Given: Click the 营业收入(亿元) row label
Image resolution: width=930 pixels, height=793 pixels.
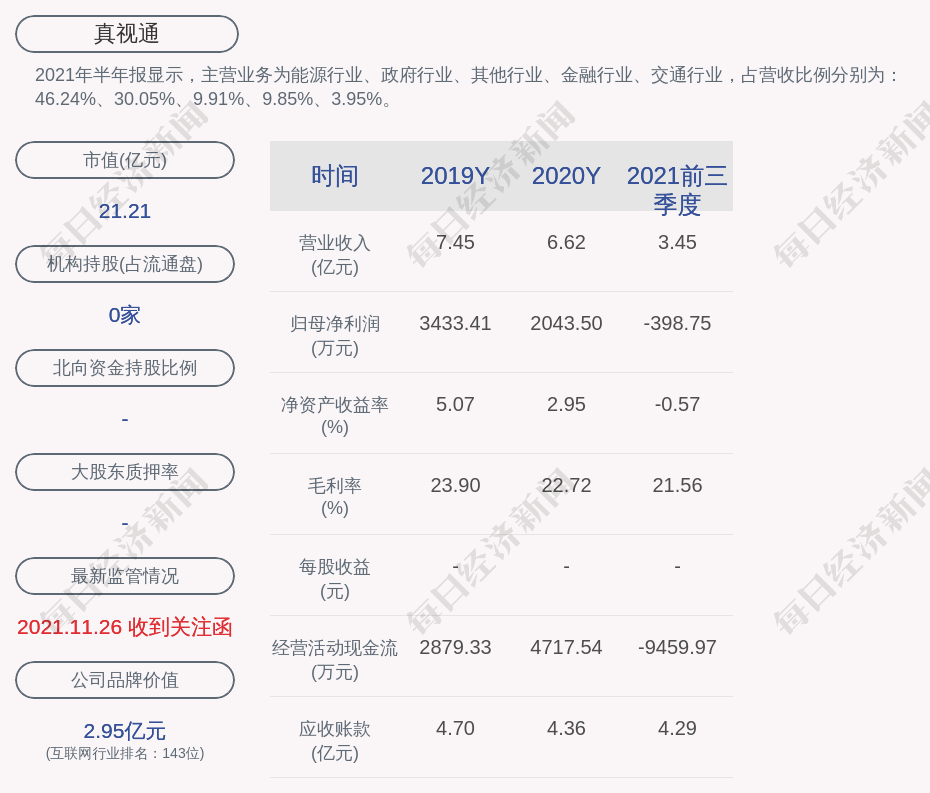Looking at the screenshot, I should 335,255.
